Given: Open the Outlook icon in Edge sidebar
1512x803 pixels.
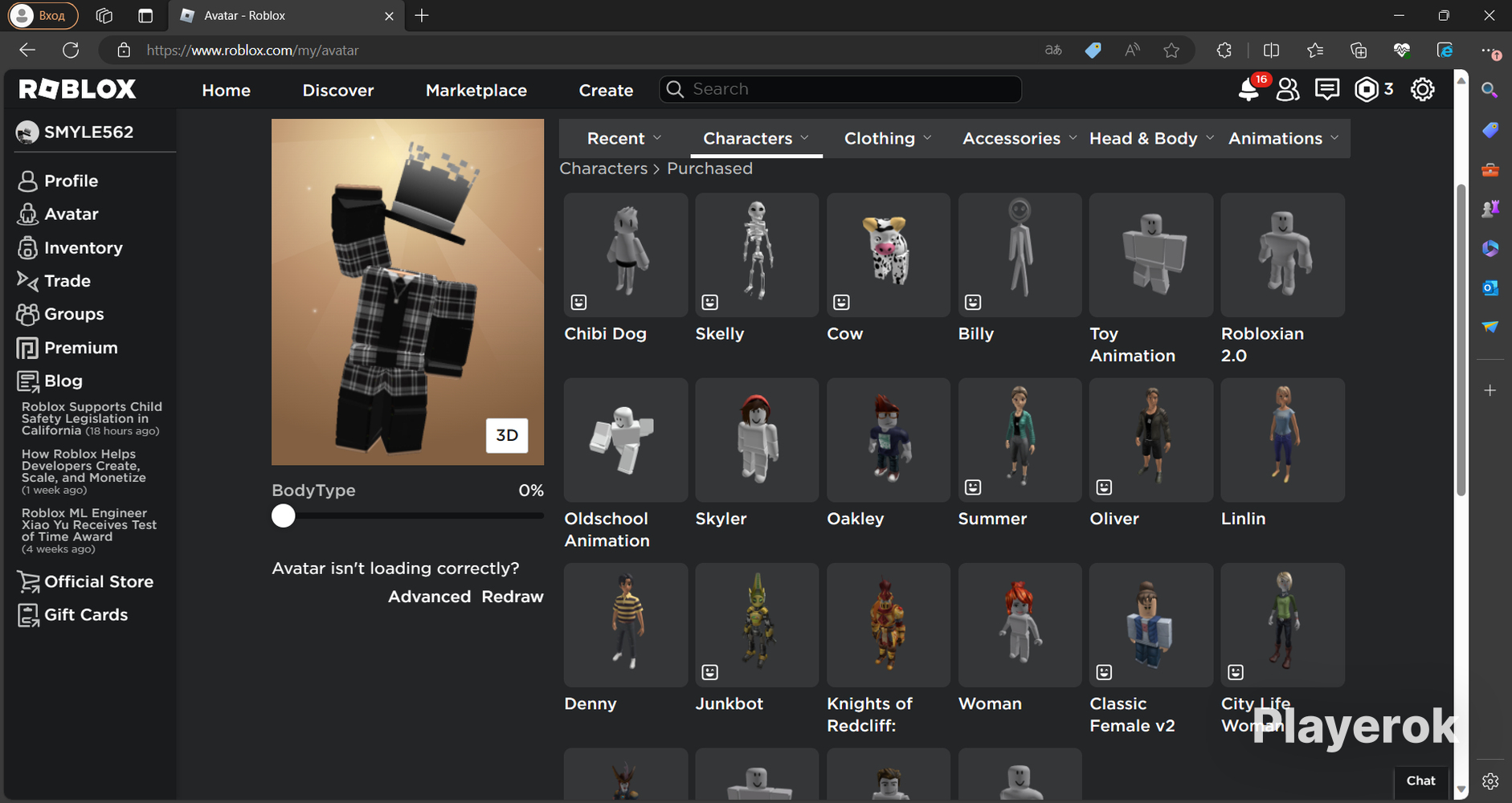Looking at the screenshot, I should [1490, 287].
